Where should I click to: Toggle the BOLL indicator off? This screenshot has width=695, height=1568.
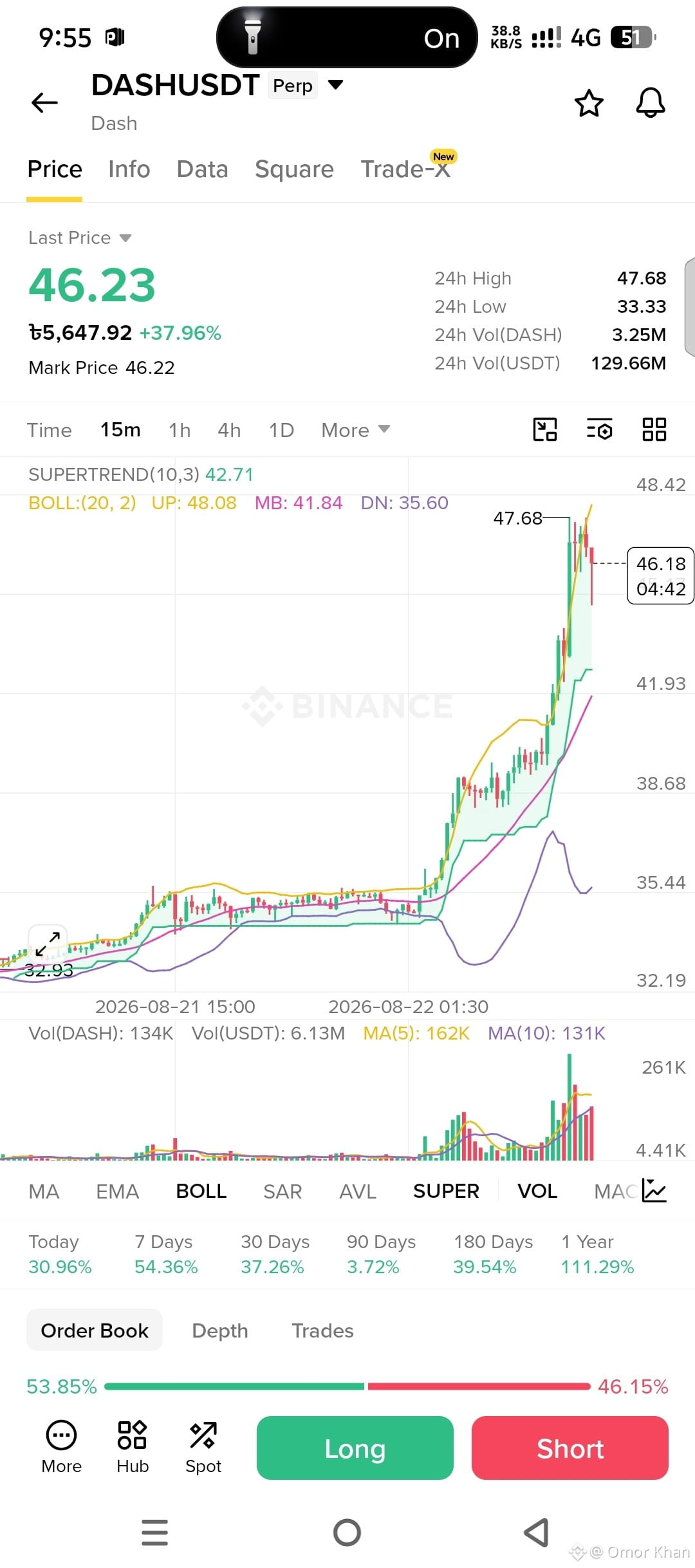(201, 1191)
